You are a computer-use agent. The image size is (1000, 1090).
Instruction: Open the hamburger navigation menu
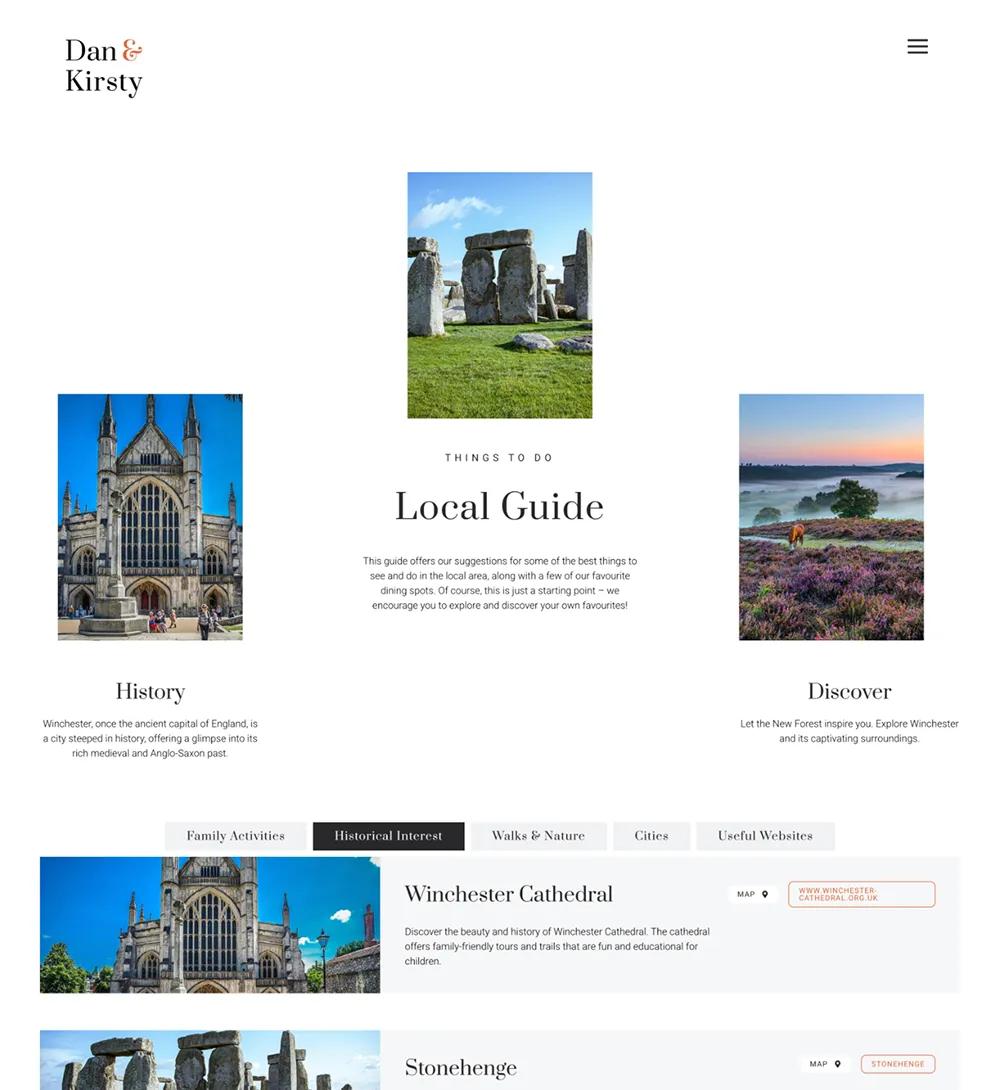[x=917, y=46]
